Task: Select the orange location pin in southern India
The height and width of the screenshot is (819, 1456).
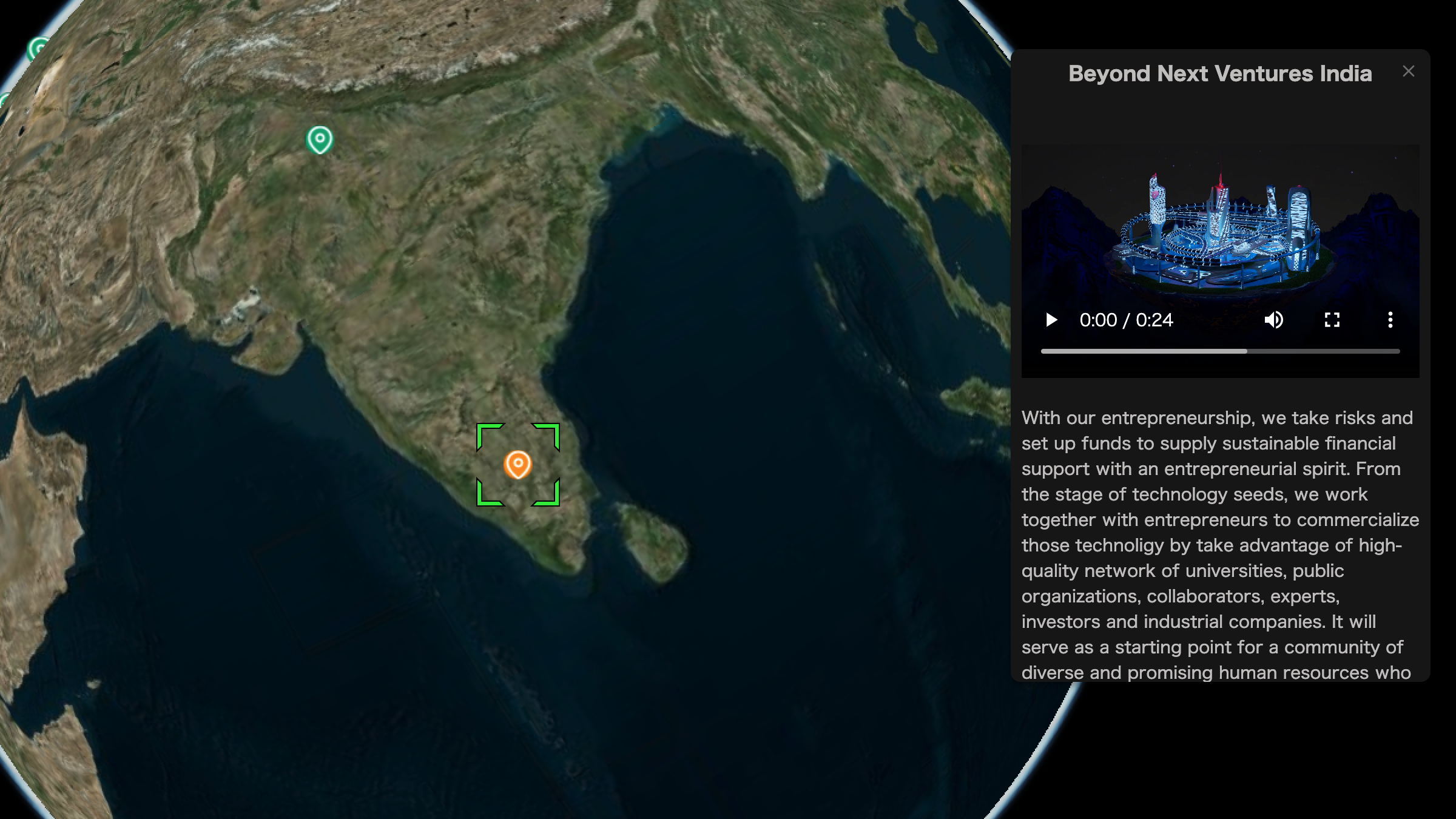Action: click(517, 464)
